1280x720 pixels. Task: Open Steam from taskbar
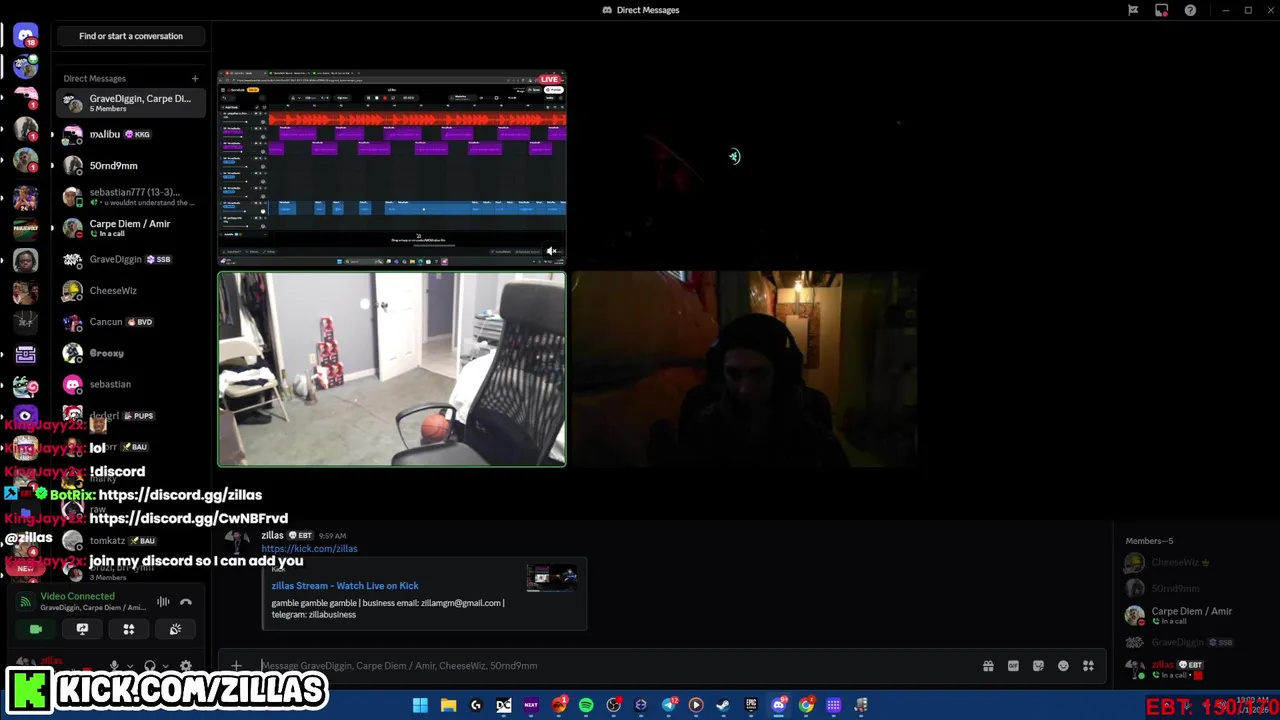724,705
